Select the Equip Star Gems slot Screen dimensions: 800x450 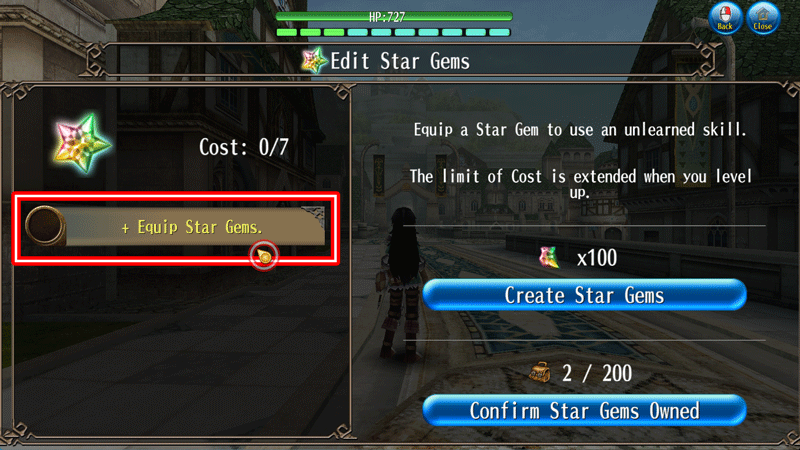coord(176,227)
